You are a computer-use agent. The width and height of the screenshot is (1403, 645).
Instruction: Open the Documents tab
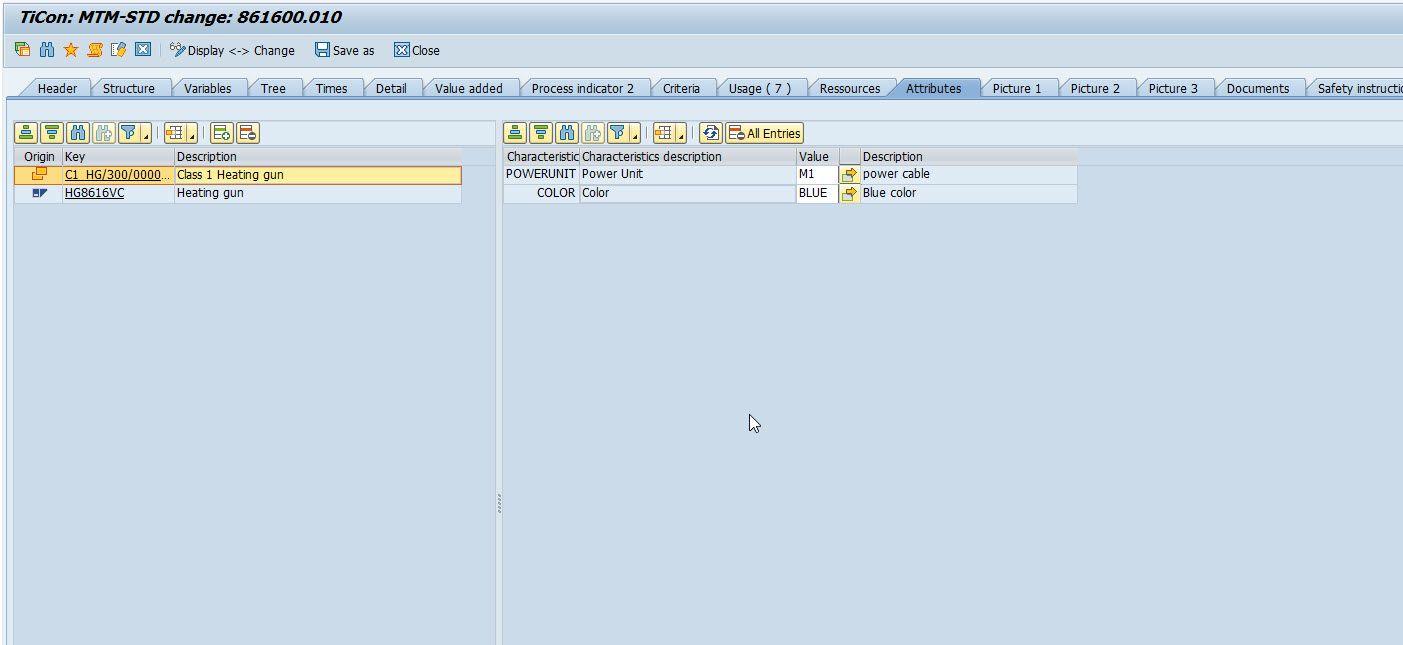tap(1257, 88)
